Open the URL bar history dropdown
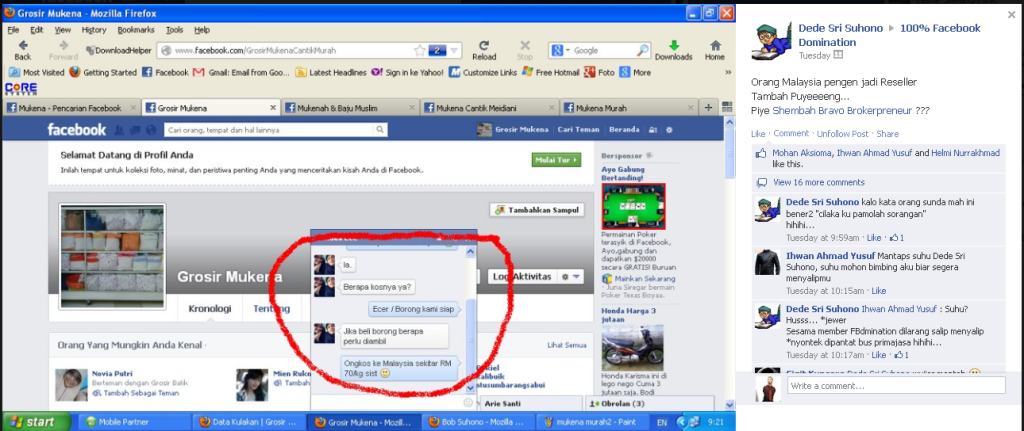The width and height of the screenshot is (1024, 431). (x=455, y=50)
